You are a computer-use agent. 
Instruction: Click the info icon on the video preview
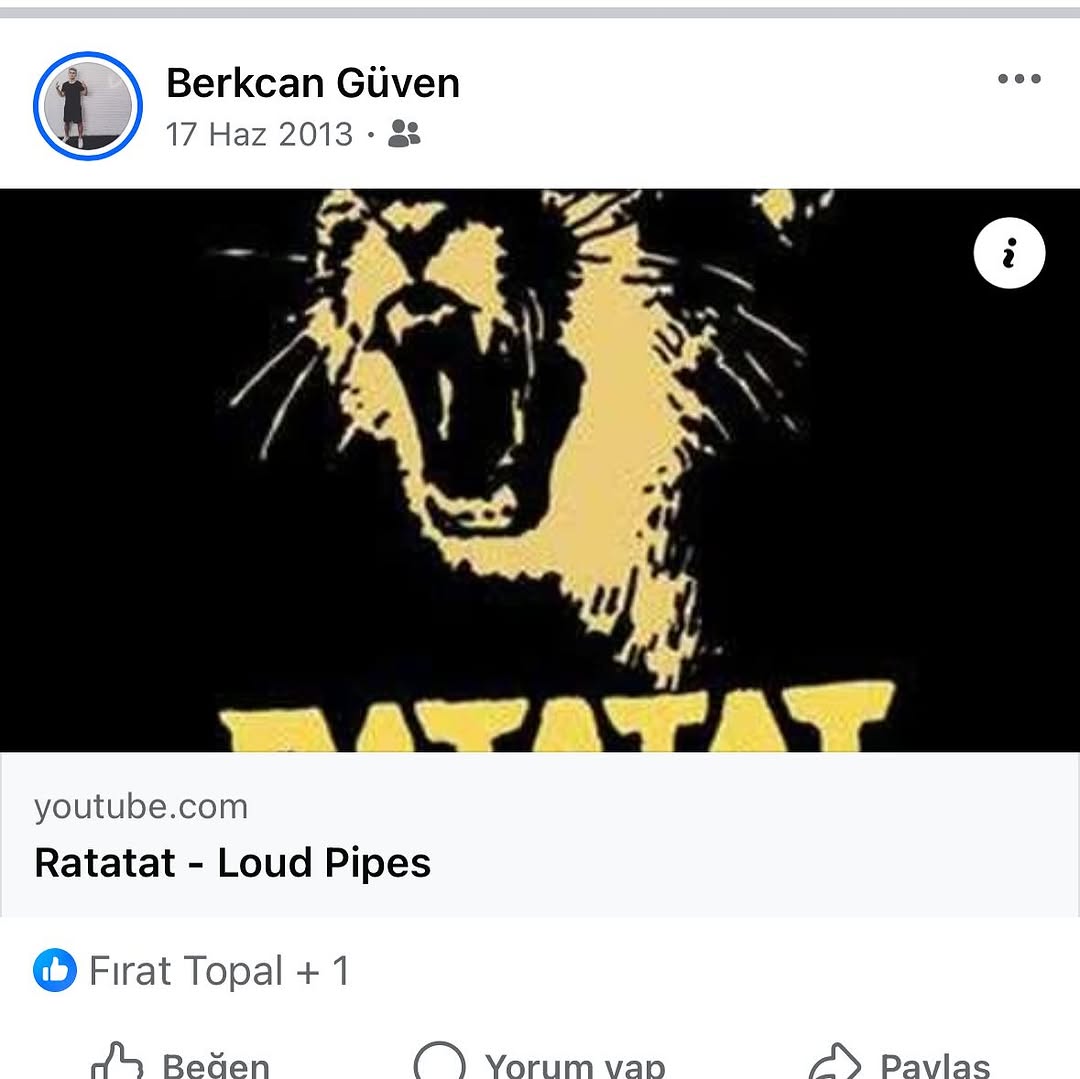point(1009,253)
